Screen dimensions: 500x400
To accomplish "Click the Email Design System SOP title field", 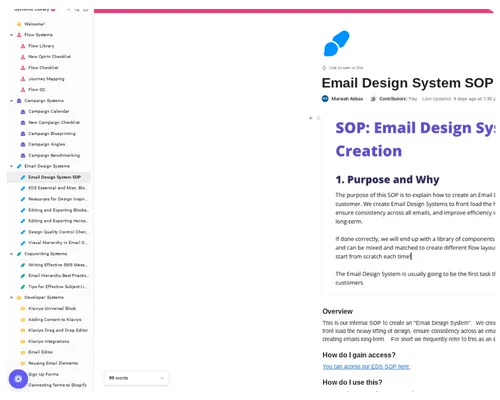I will tap(407, 83).
